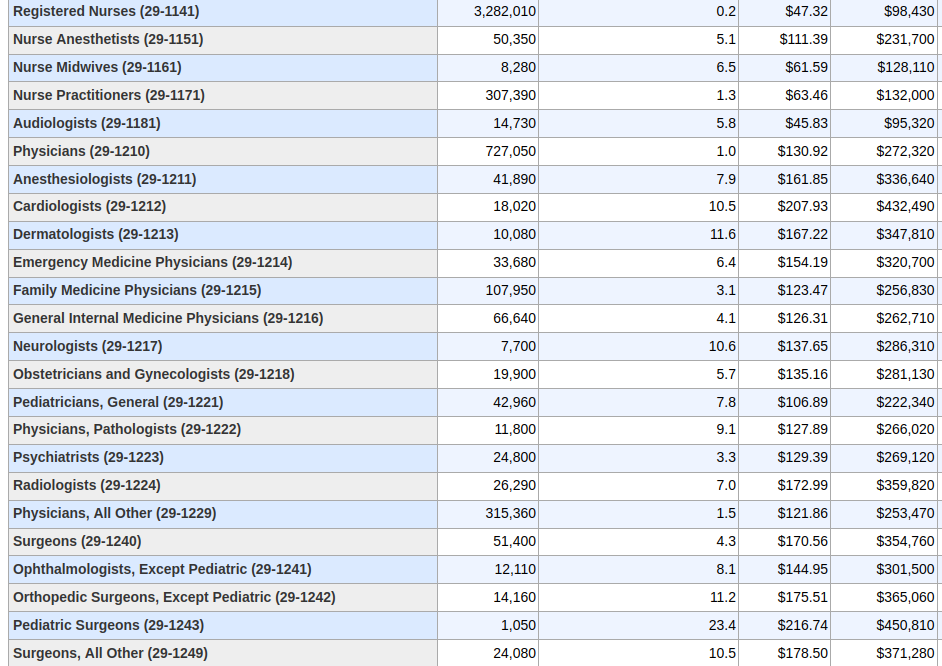Click the Nurse Anesthetists (29-1151) occupation title
This screenshot has height=666, width=942.
coord(108,39)
